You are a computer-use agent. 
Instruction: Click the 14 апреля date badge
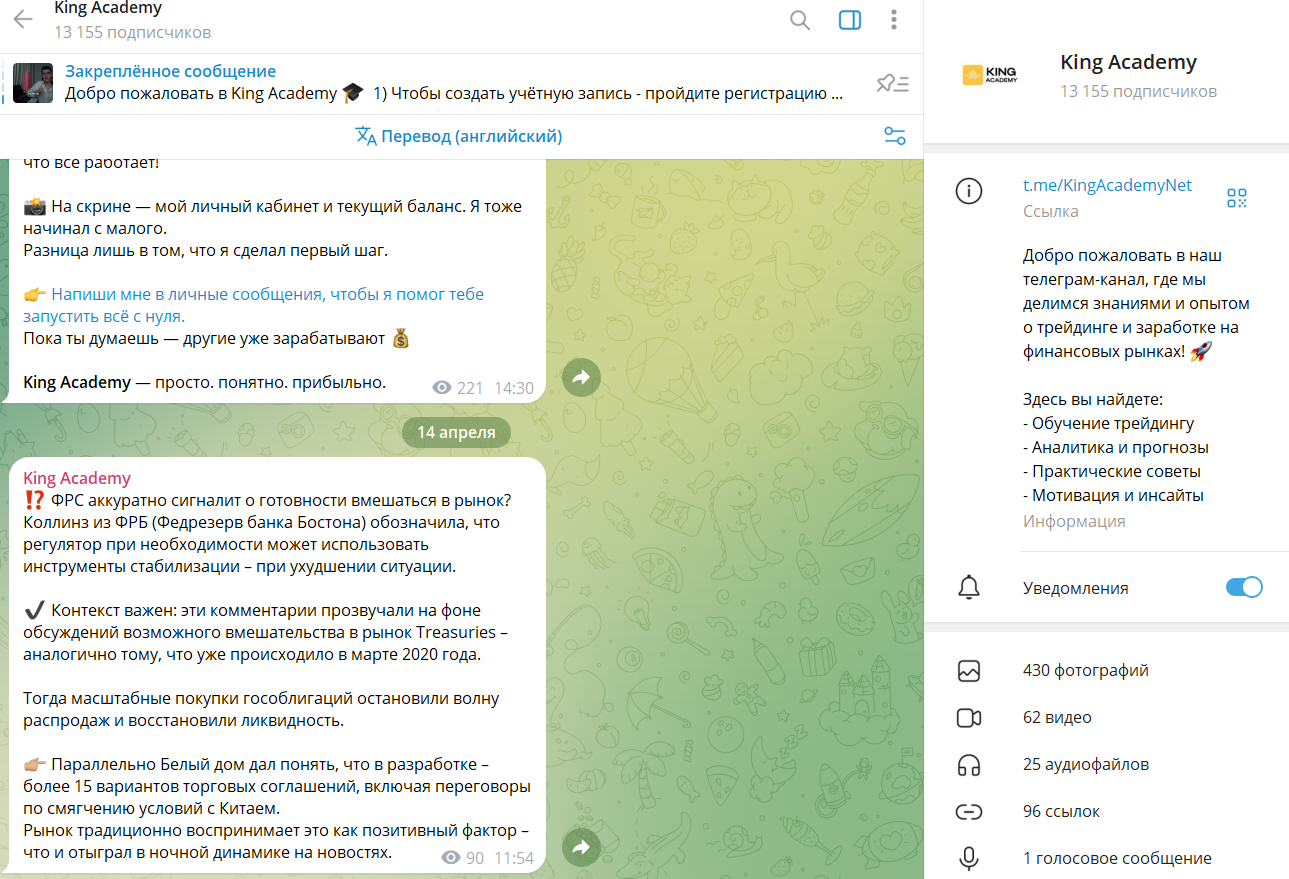pyautogui.click(x=456, y=433)
